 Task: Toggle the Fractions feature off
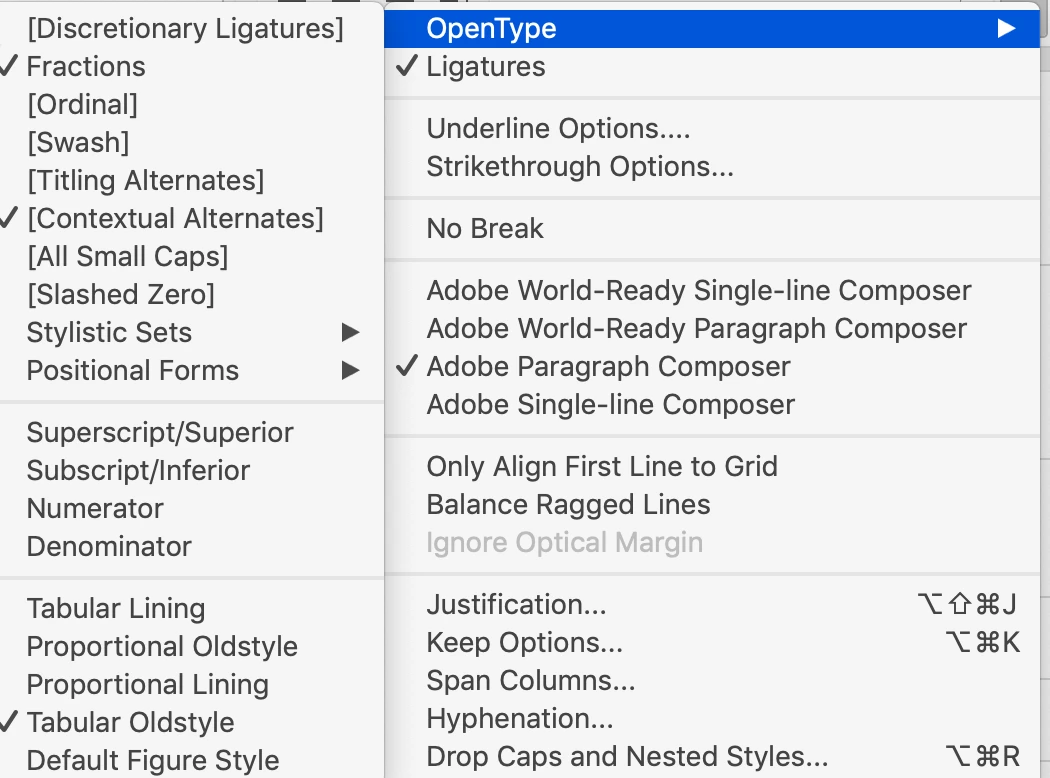click(x=192, y=67)
